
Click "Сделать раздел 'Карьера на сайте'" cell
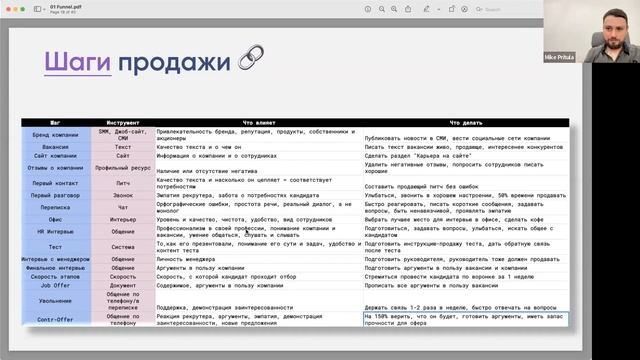[x=466, y=156]
